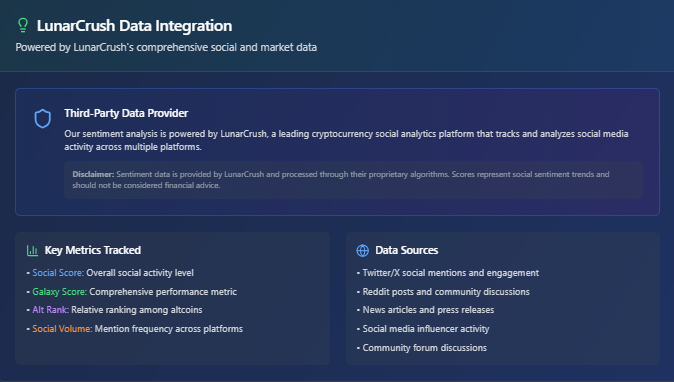Click the Disclaimer notice box

[x=353, y=180]
